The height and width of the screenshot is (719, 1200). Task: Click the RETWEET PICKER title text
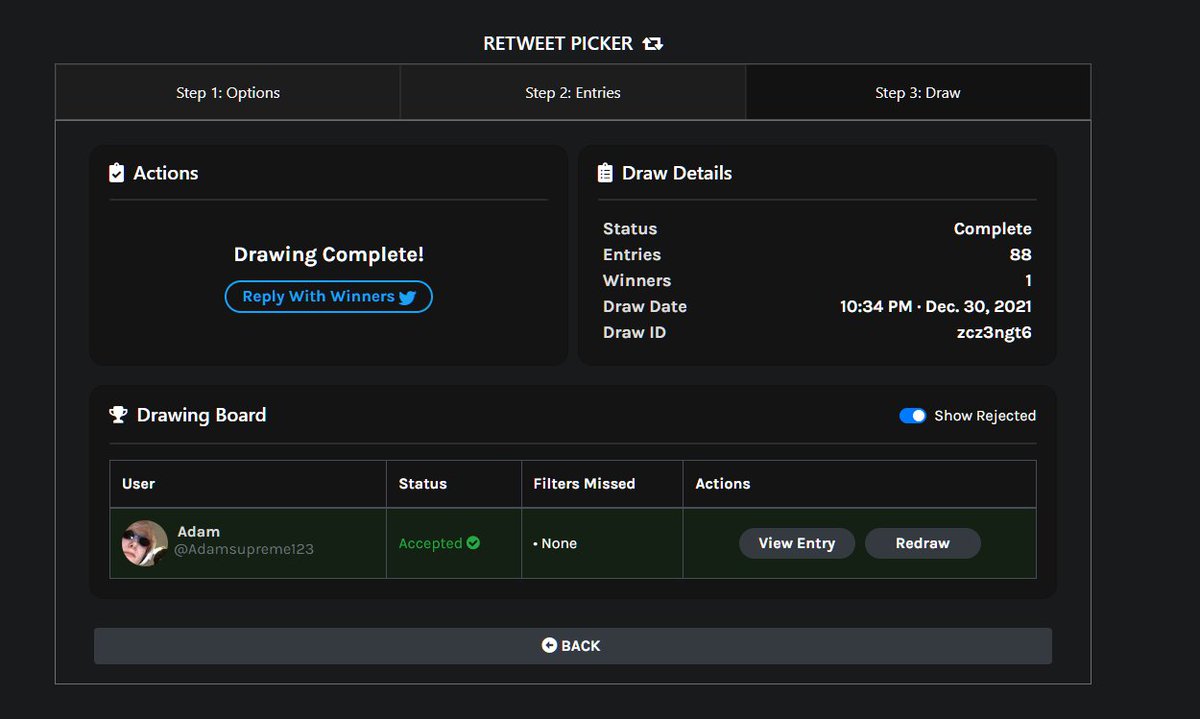pos(558,44)
